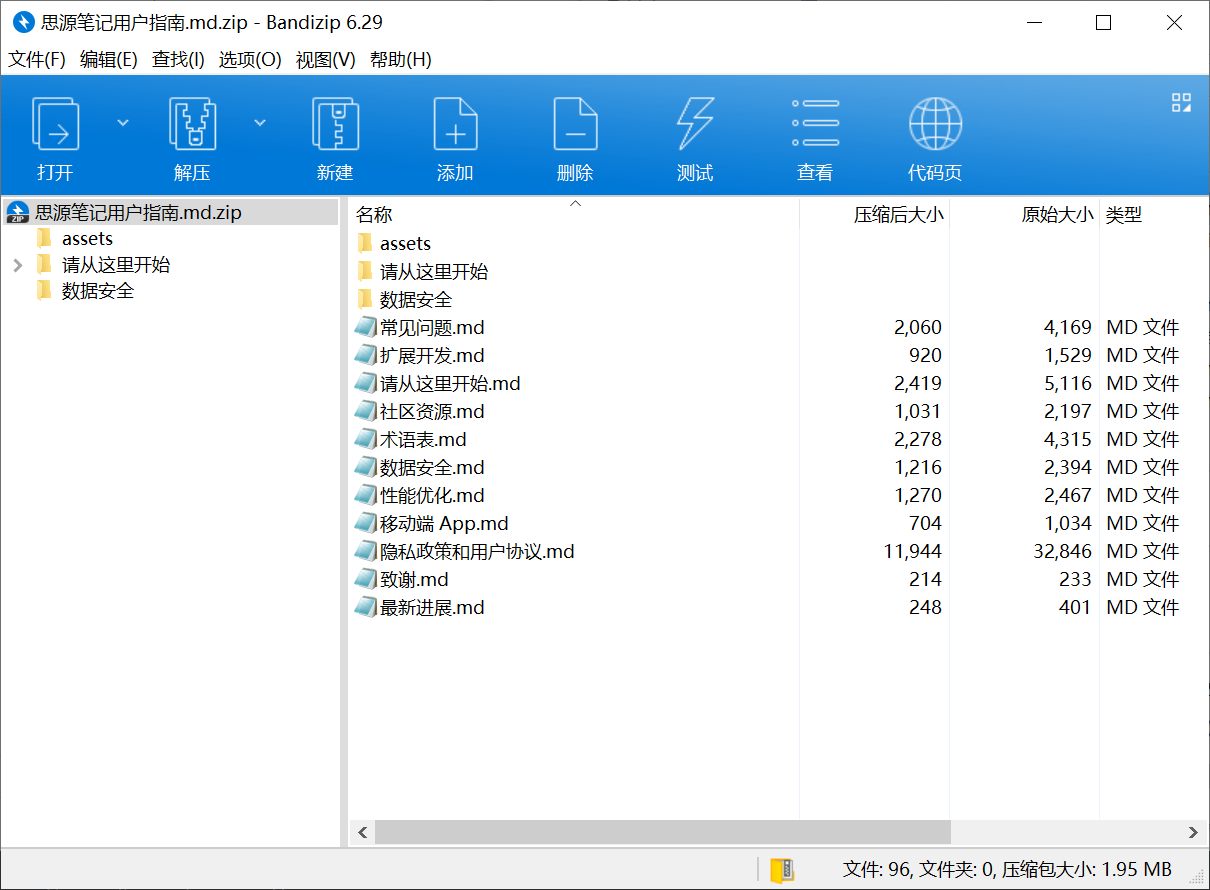The height and width of the screenshot is (890, 1210).
Task: Open the 帮助(H) menu
Action: click(401, 60)
